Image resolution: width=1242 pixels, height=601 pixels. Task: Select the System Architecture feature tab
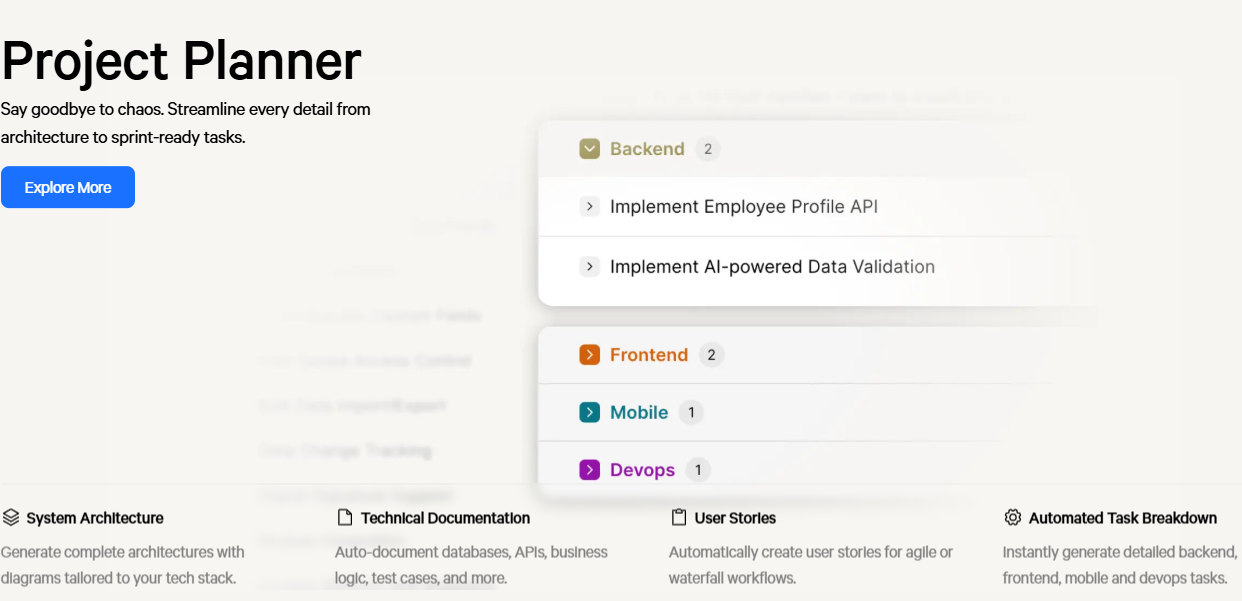[x=95, y=518]
